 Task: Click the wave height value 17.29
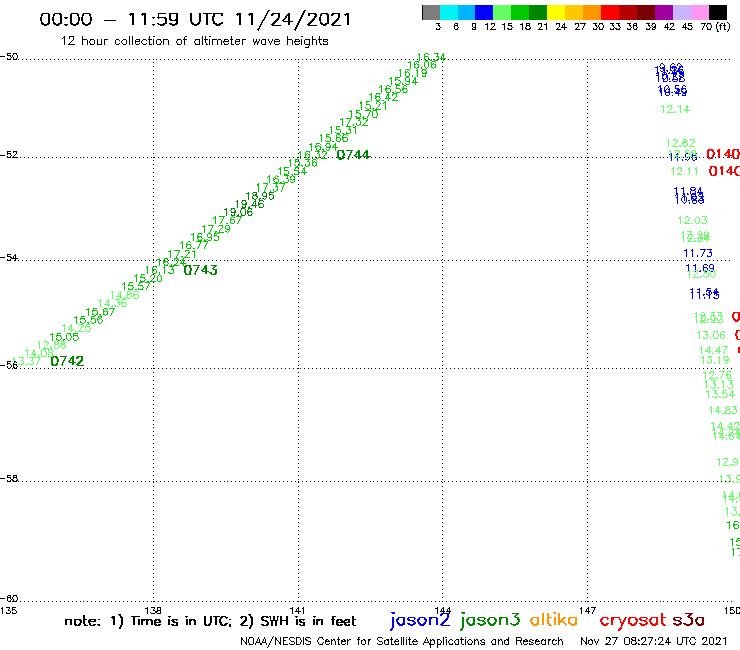tap(216, 229)
